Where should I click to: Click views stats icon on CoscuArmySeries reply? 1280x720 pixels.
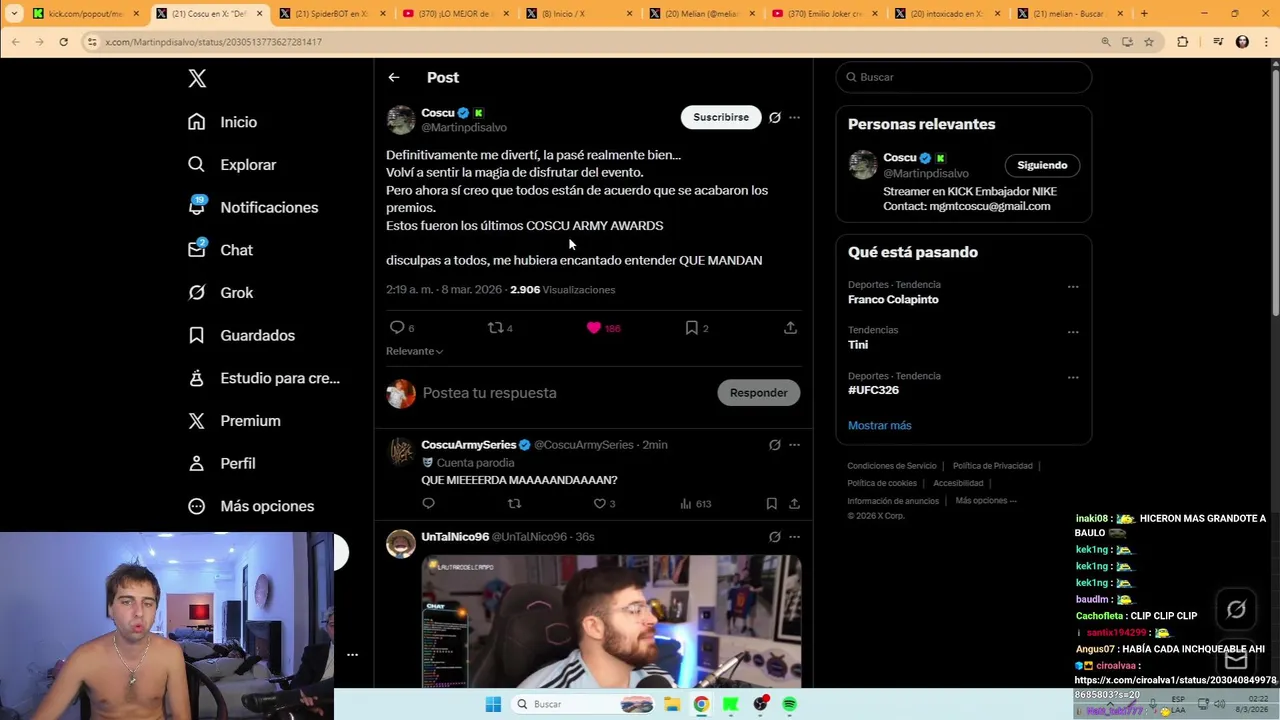(686, 504)
